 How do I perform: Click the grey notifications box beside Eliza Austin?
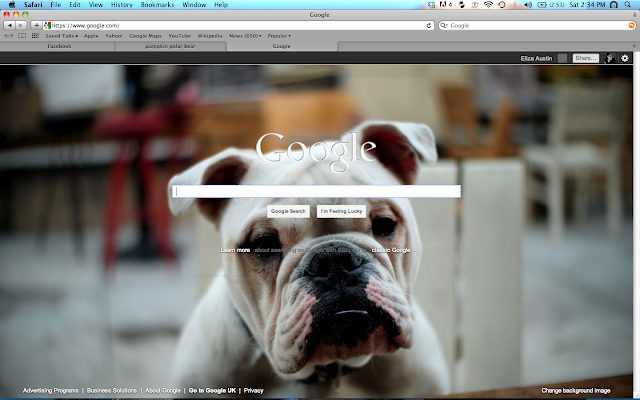pos(562,58)
